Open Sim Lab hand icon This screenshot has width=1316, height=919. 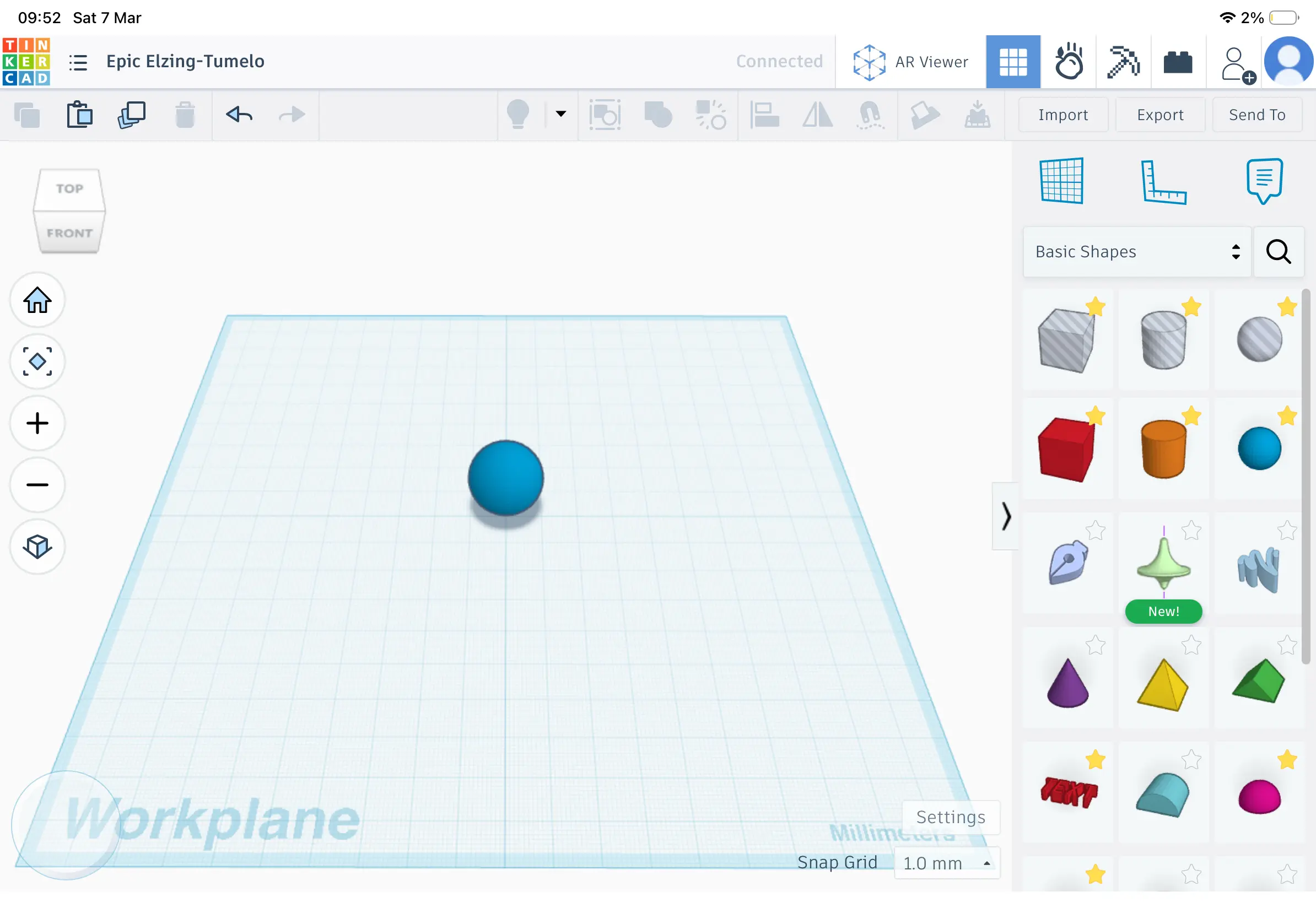coord(1069,62)
